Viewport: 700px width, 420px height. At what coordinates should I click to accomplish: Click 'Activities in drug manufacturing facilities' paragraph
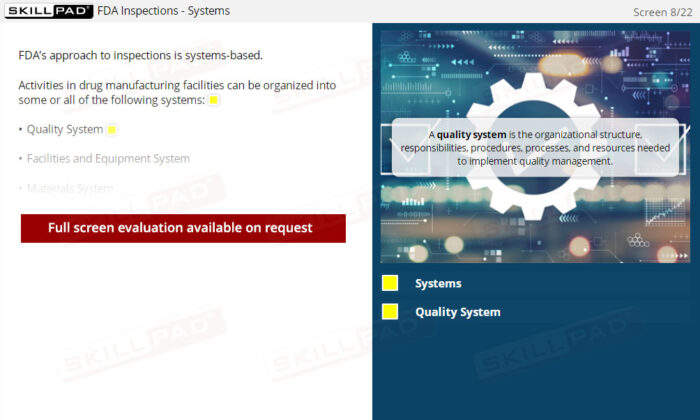[x=177, y=92]
